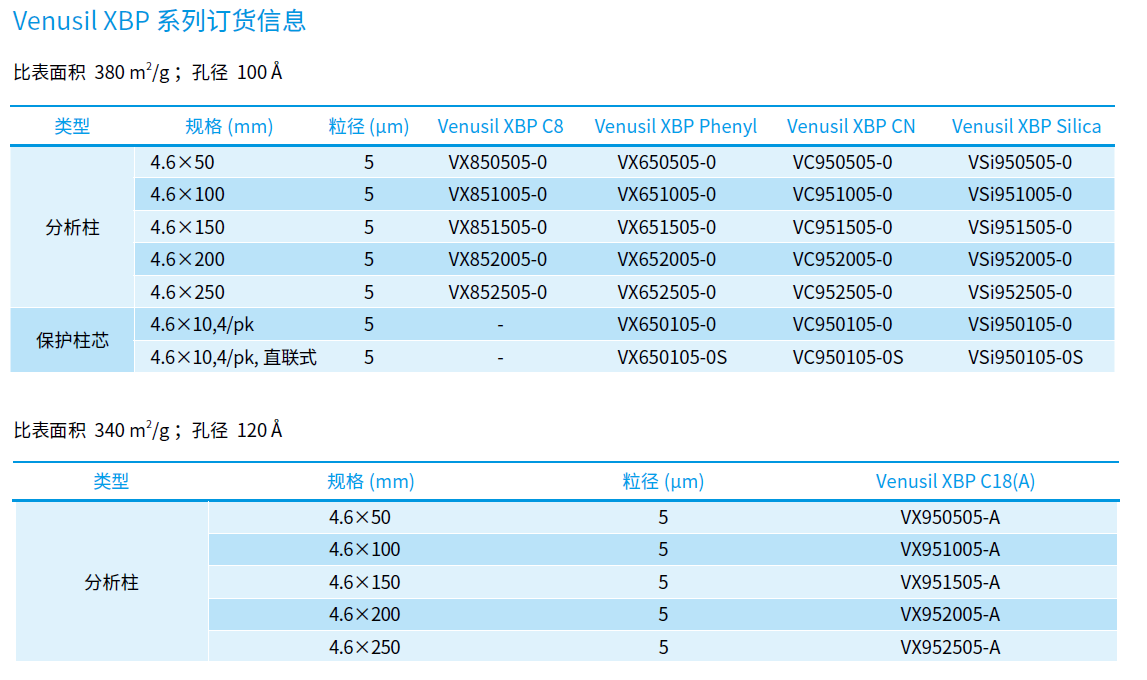Click the '分析柱' label in the C18(A) table

(x=111, y=583)
